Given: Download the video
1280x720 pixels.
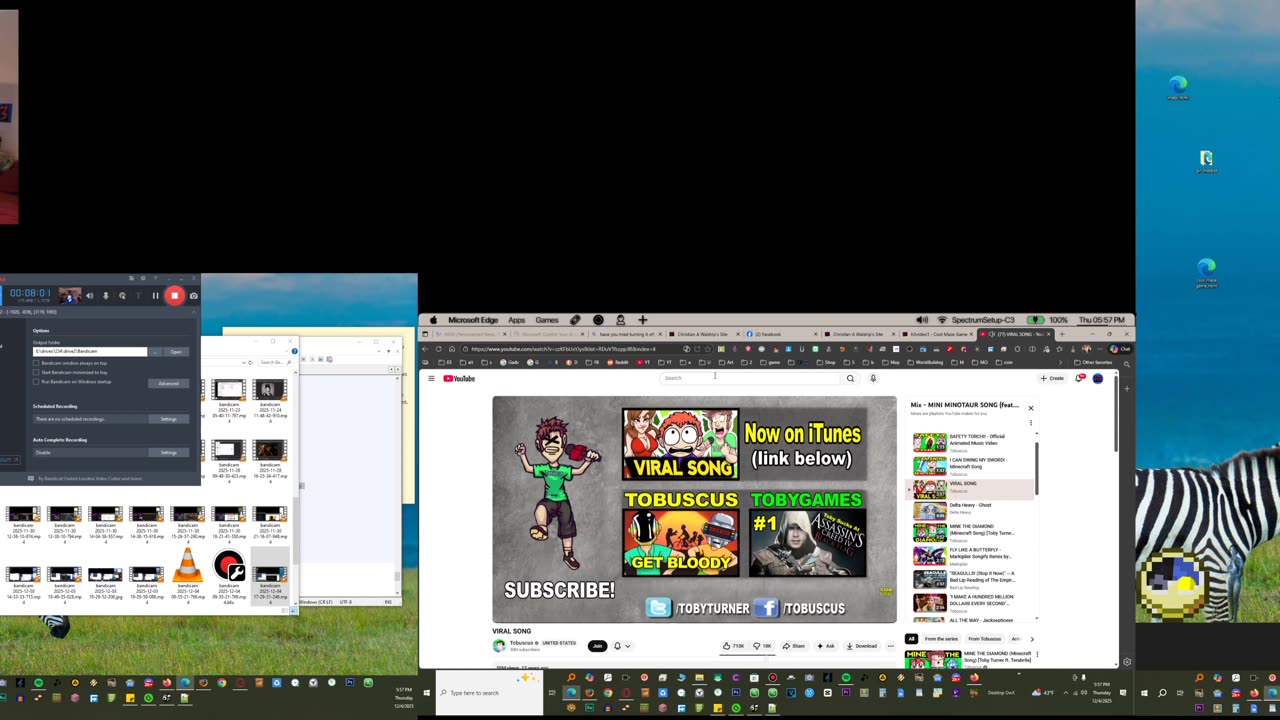Looking at the screenshot, I should click(x=862, y=646).
